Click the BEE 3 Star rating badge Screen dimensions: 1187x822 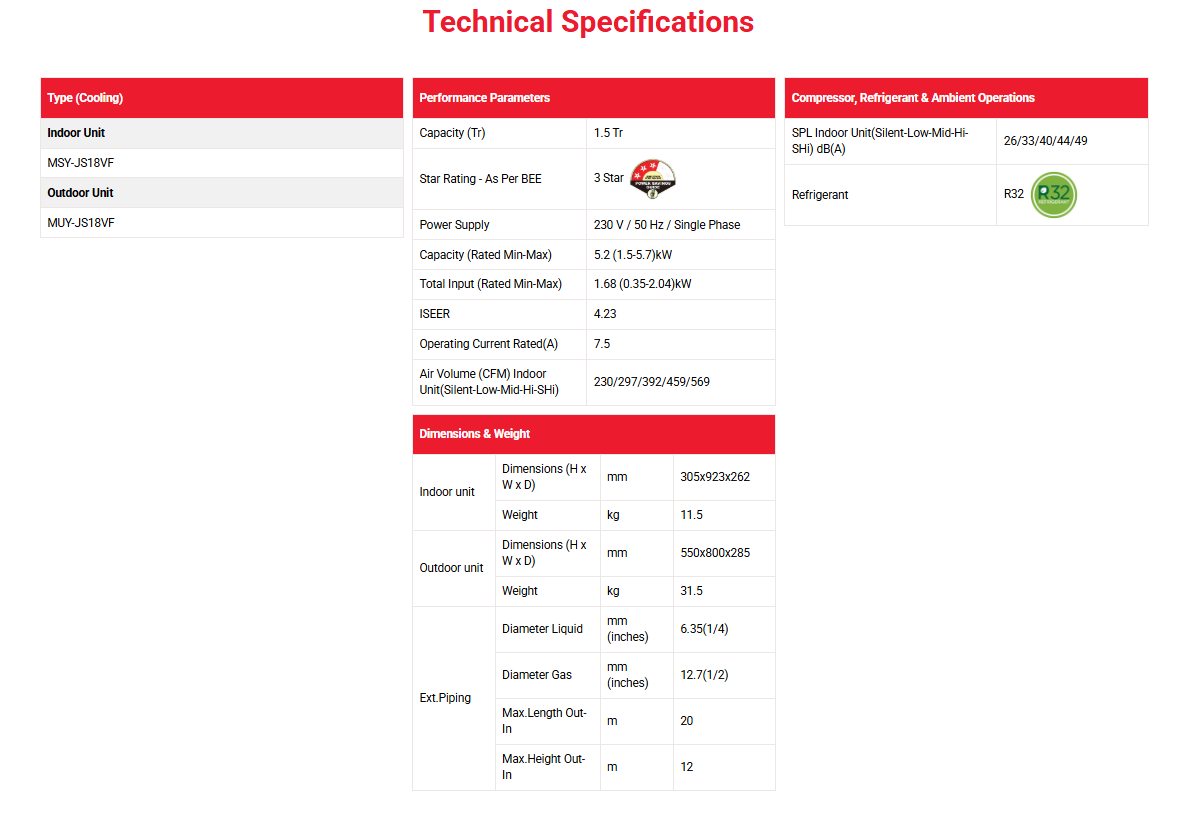tap(652, 178)
